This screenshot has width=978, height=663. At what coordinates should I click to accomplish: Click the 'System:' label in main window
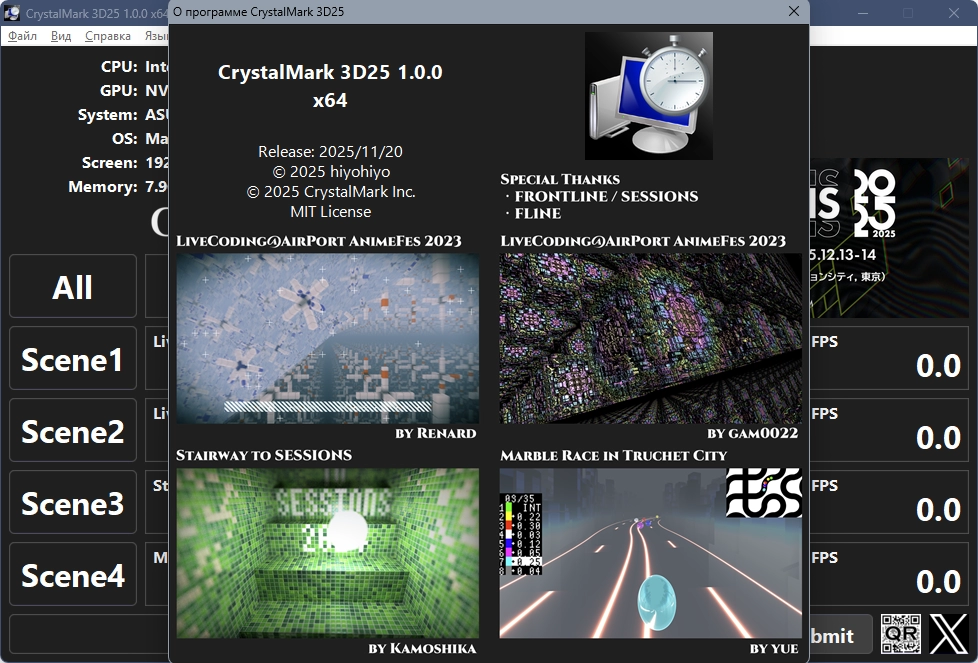click(x=107, y=115)
